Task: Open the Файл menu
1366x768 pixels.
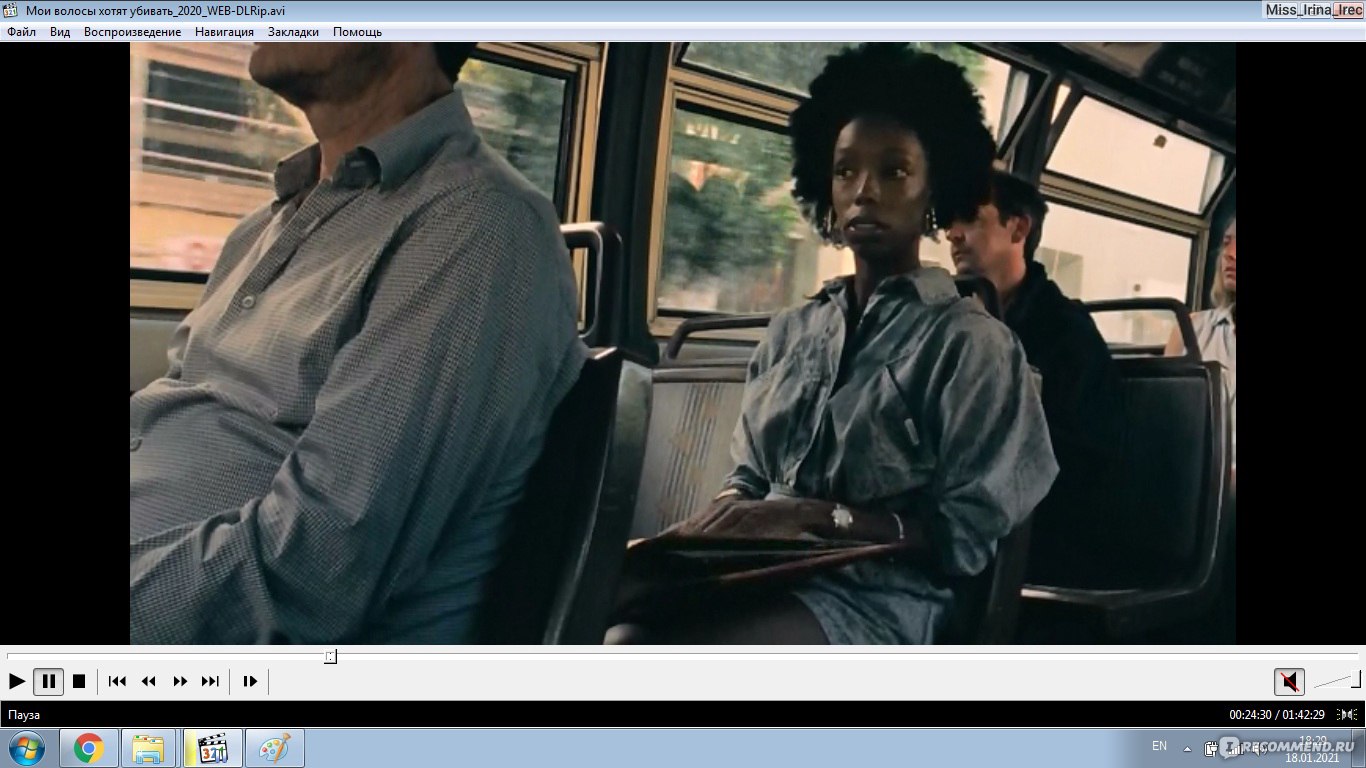Action: click(x=21, y=32)
